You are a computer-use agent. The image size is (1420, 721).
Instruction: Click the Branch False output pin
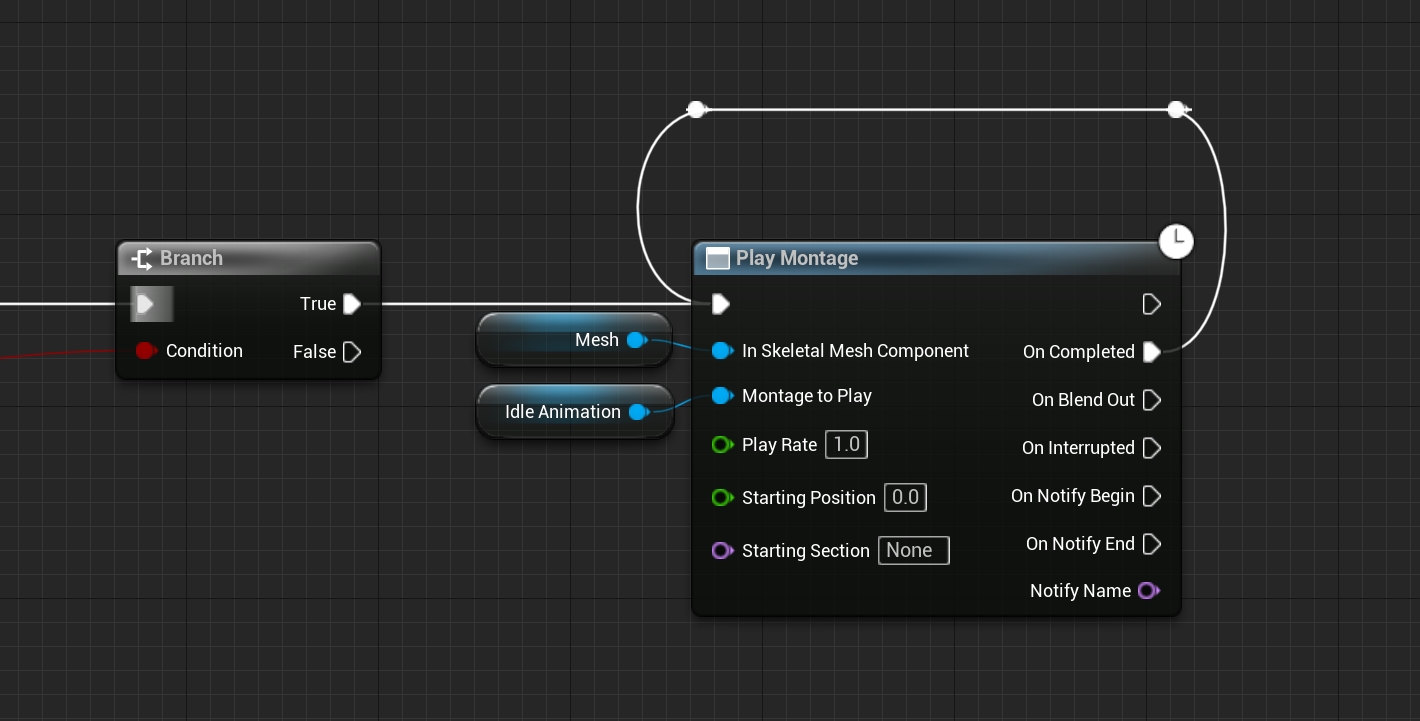tap(351, 352)
